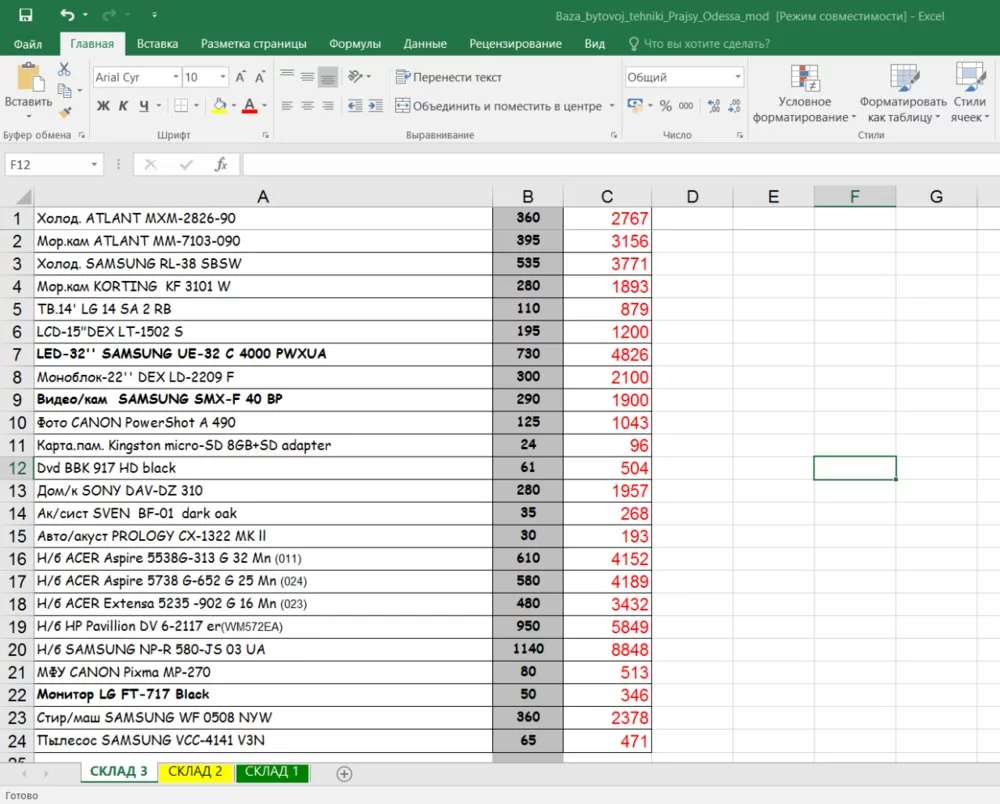Click the New Sheet plus icon
This screenshot has width=1000, height=804.
pos(344,774)
